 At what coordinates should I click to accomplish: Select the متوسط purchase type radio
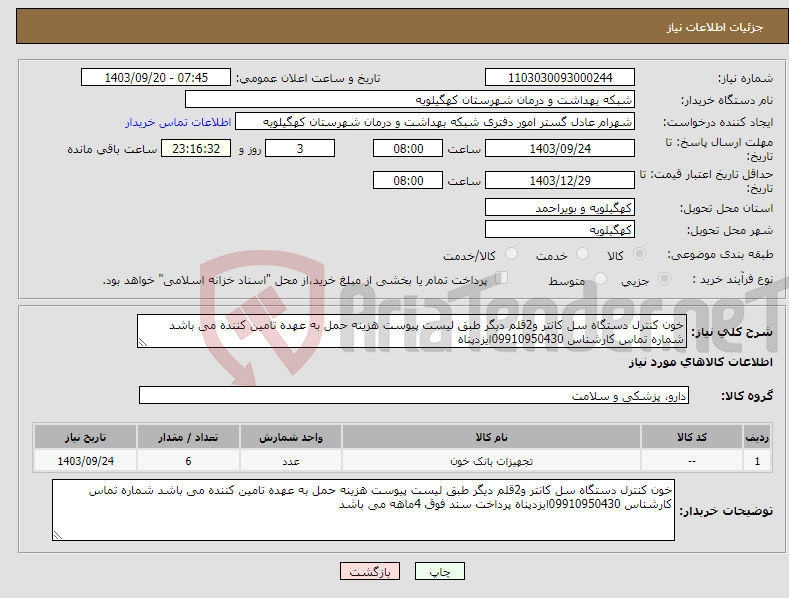[600, 278]
